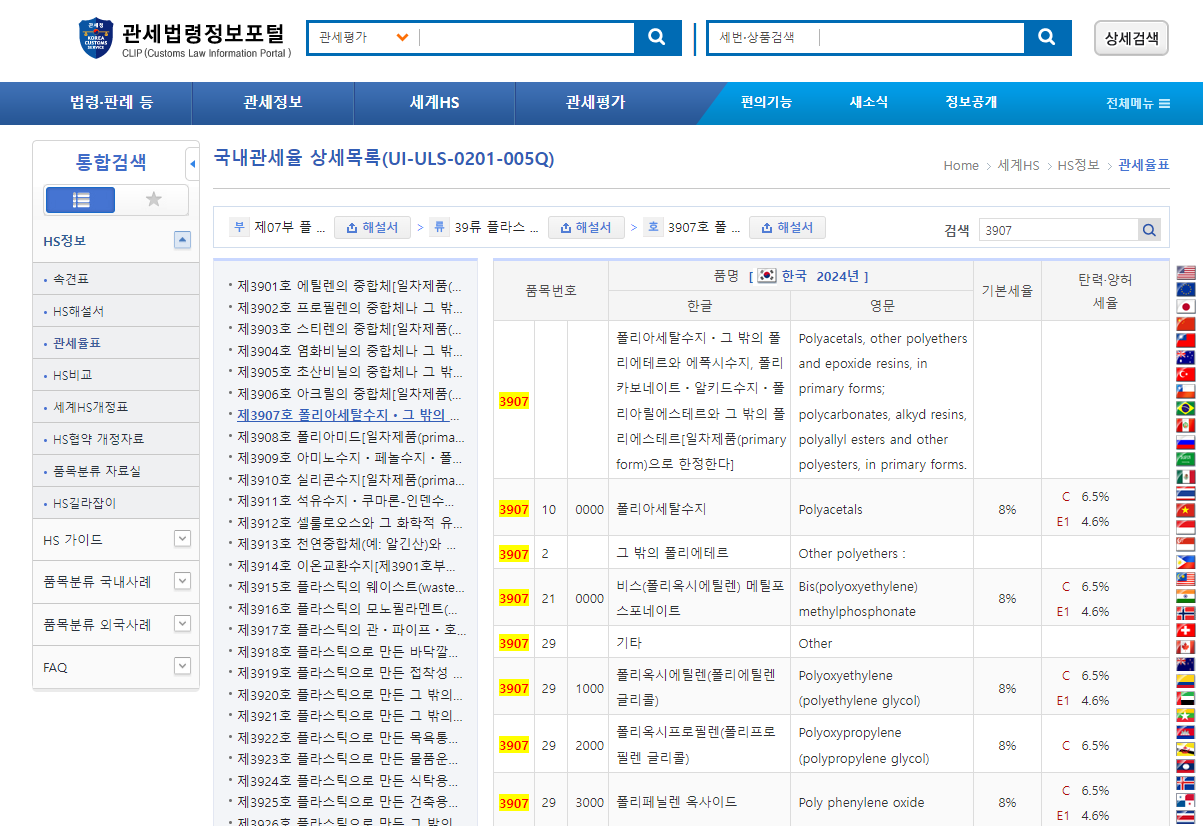Open 해설서 for 3907호

[787, 228]
